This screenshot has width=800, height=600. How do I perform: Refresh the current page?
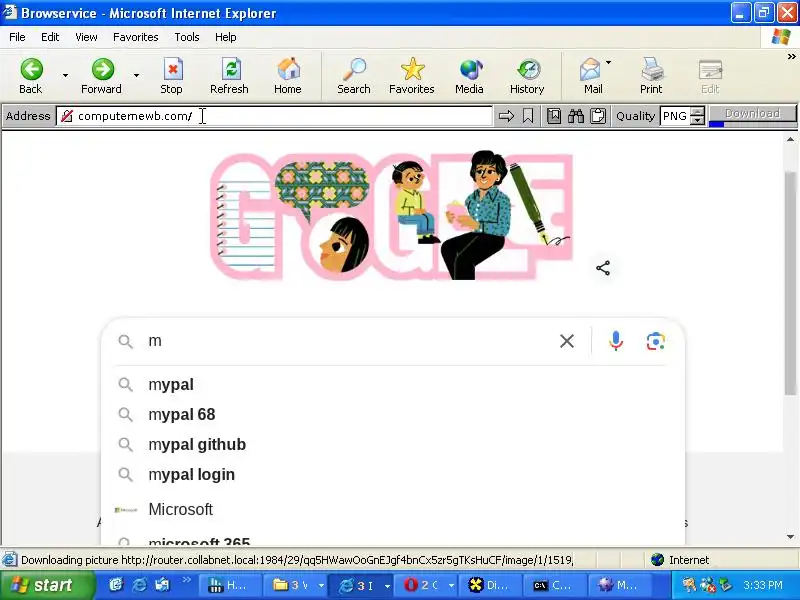[x=230, y=76]
